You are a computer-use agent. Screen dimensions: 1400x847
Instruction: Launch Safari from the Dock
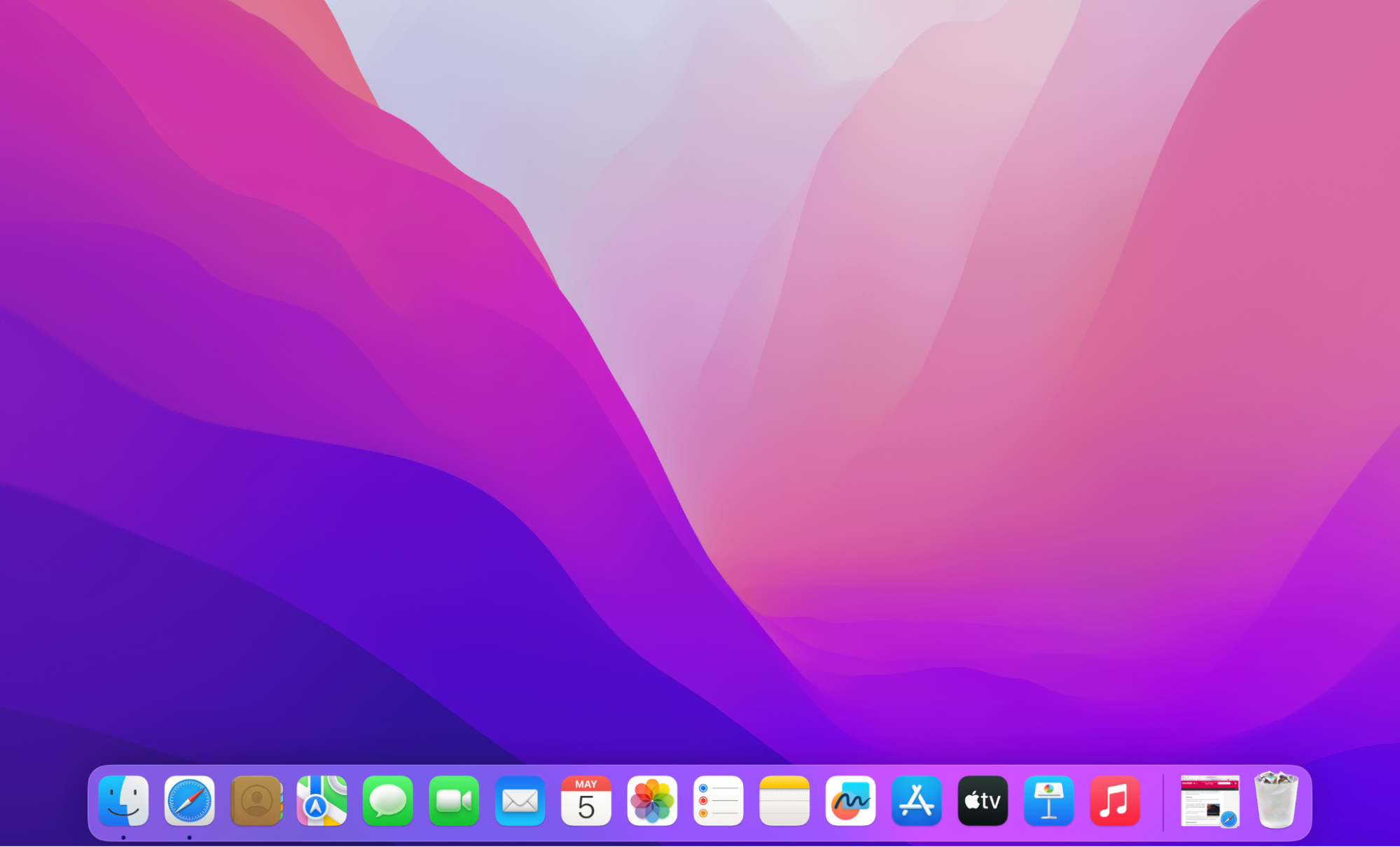point(189,801)
